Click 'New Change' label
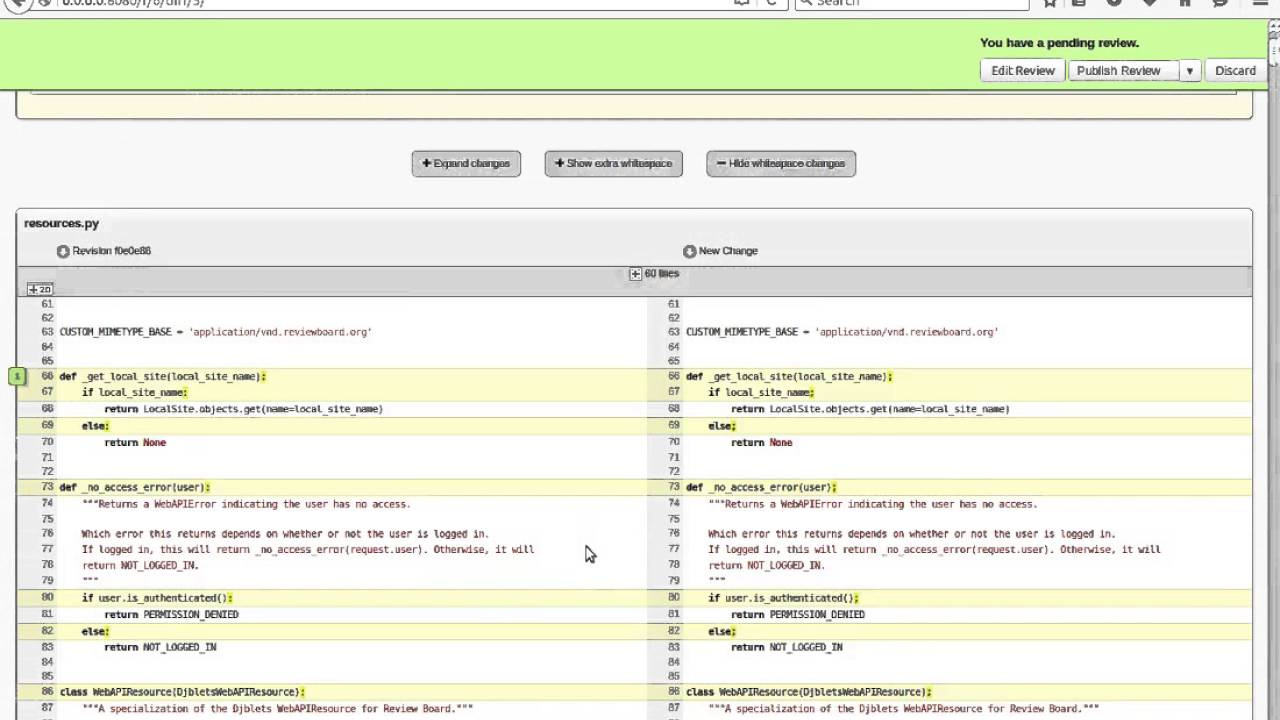Image resolution: width=1280 pixels, height=720 pixels. (x=728, y=251)
